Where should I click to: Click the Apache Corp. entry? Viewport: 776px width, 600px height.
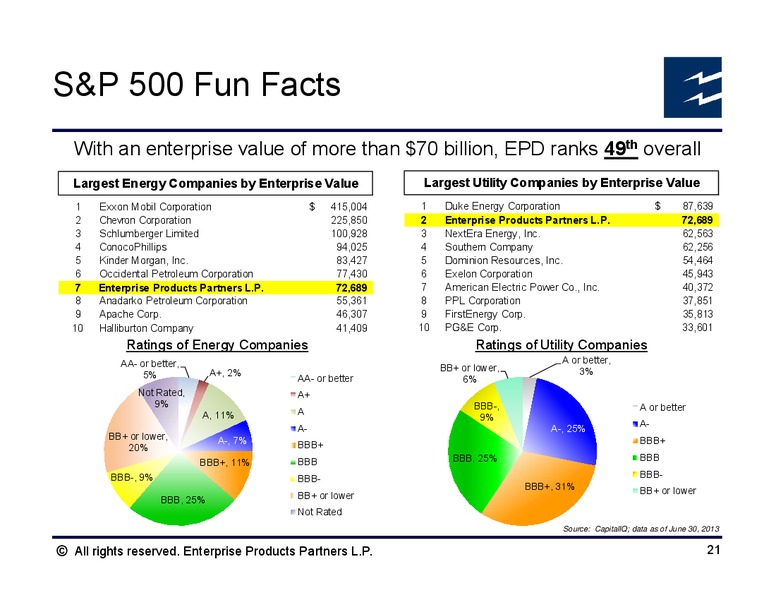point(130,314)
